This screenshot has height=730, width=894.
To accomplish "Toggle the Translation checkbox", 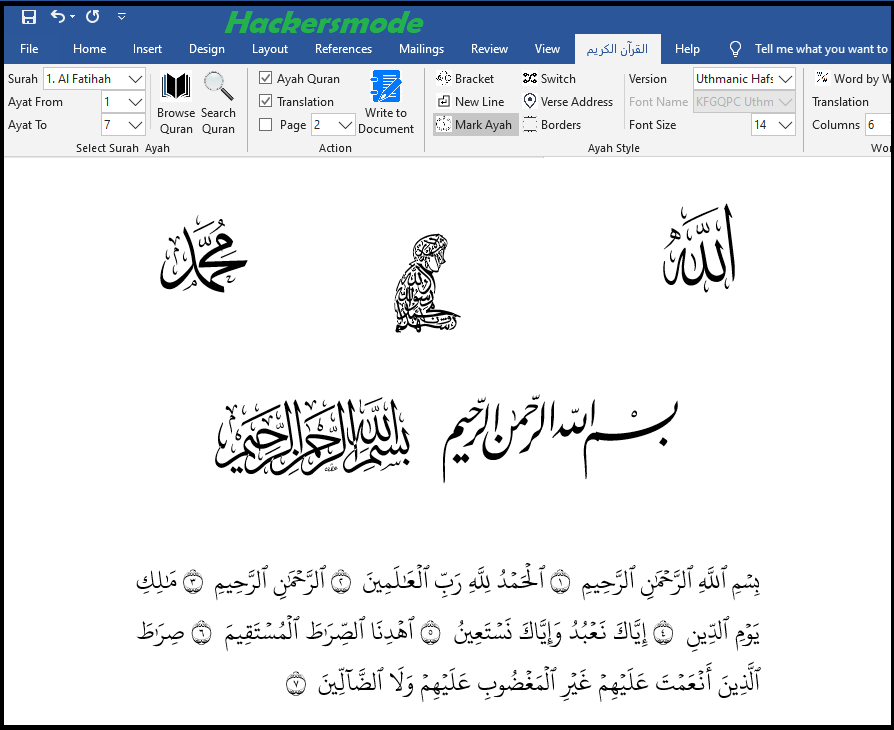I will [x=265, y=101].
